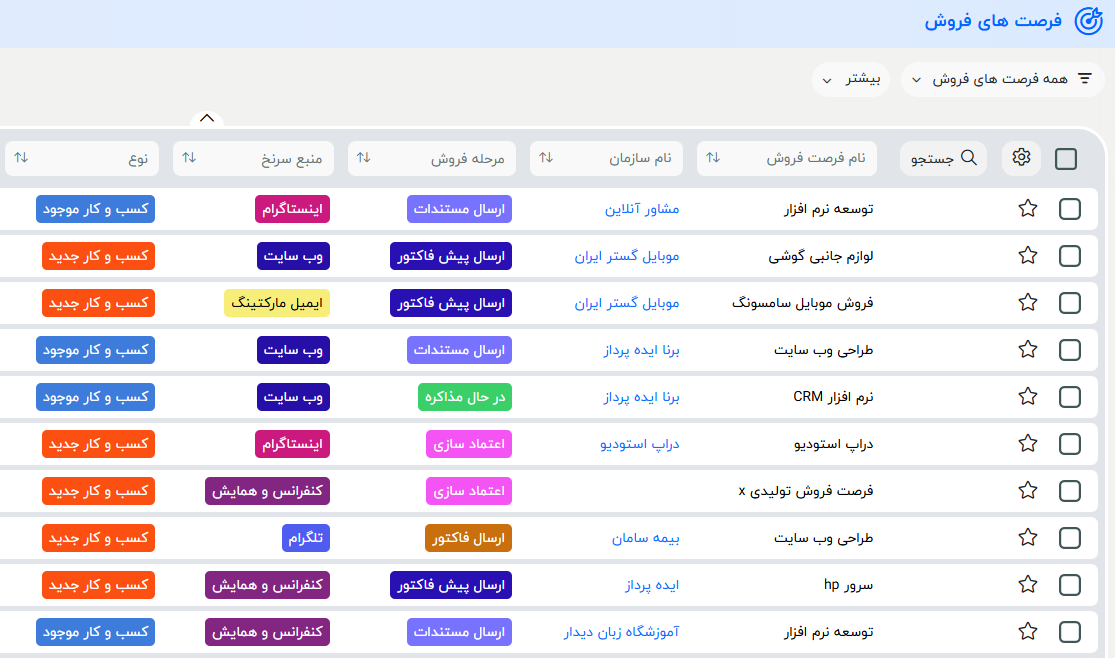Click the منبع سرنخ column header

[x=256, y=158]
